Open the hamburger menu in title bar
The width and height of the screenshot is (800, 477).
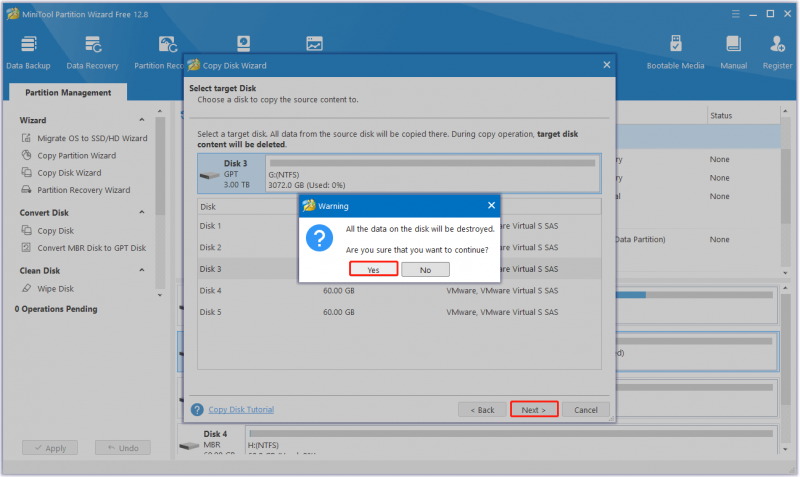coord(735,14)
